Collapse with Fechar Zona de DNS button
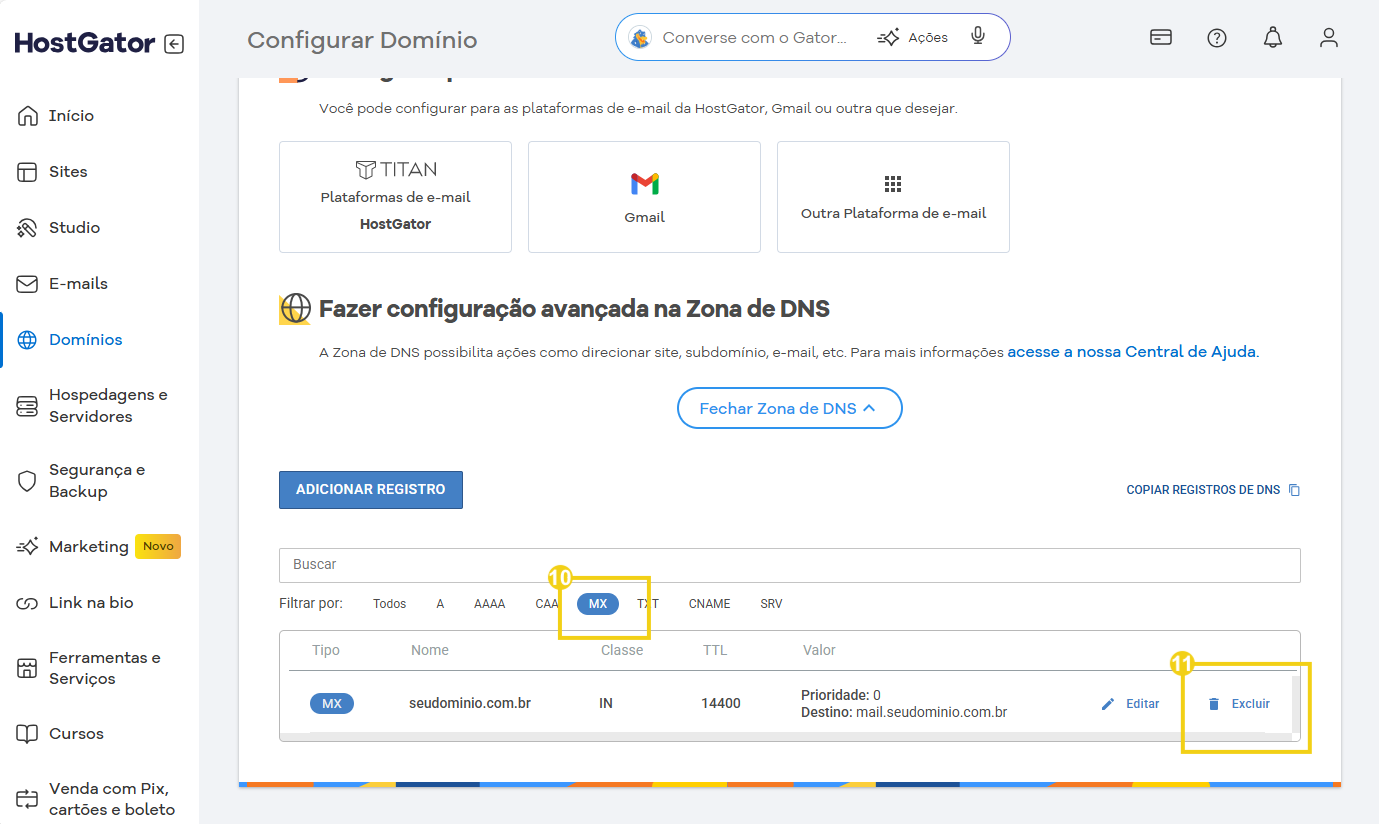 tap(789, 408)
